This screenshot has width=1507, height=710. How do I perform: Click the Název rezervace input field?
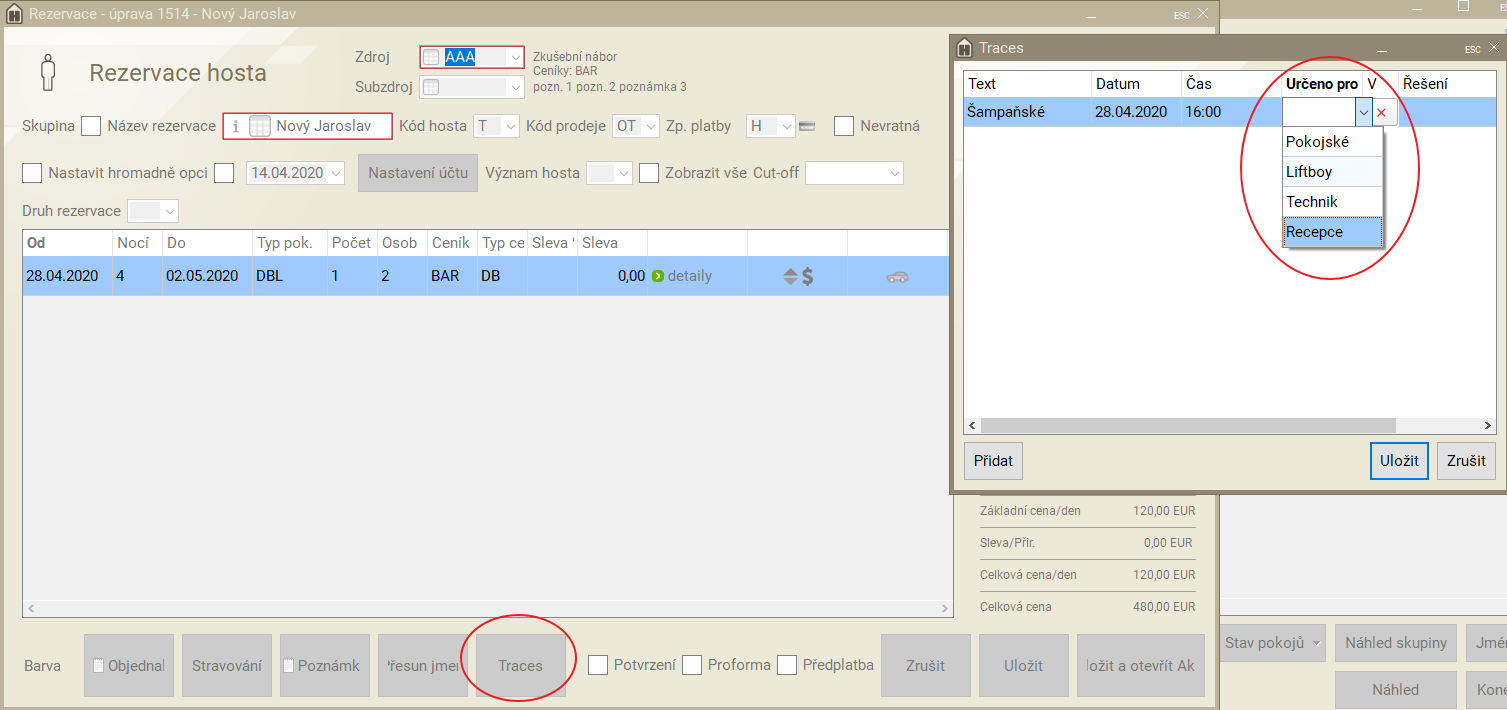pos(328,126)
